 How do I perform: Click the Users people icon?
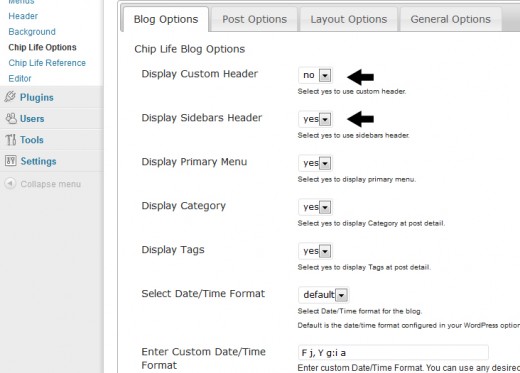coord(11,118)
